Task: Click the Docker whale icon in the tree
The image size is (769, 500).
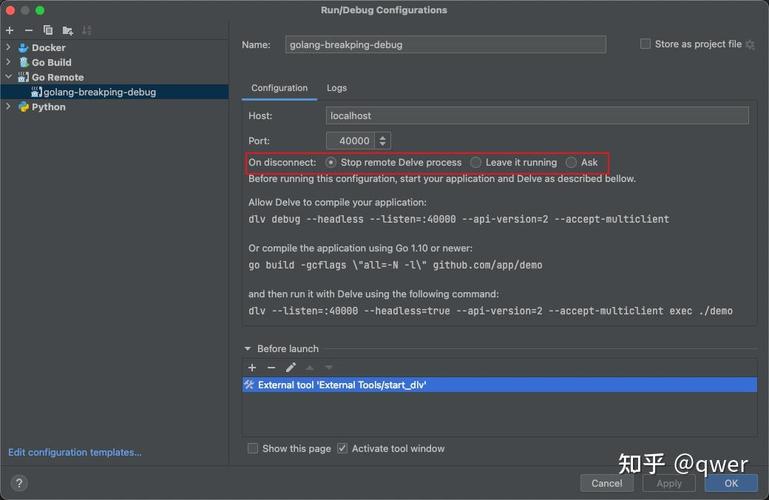Action: pos(24,48)
